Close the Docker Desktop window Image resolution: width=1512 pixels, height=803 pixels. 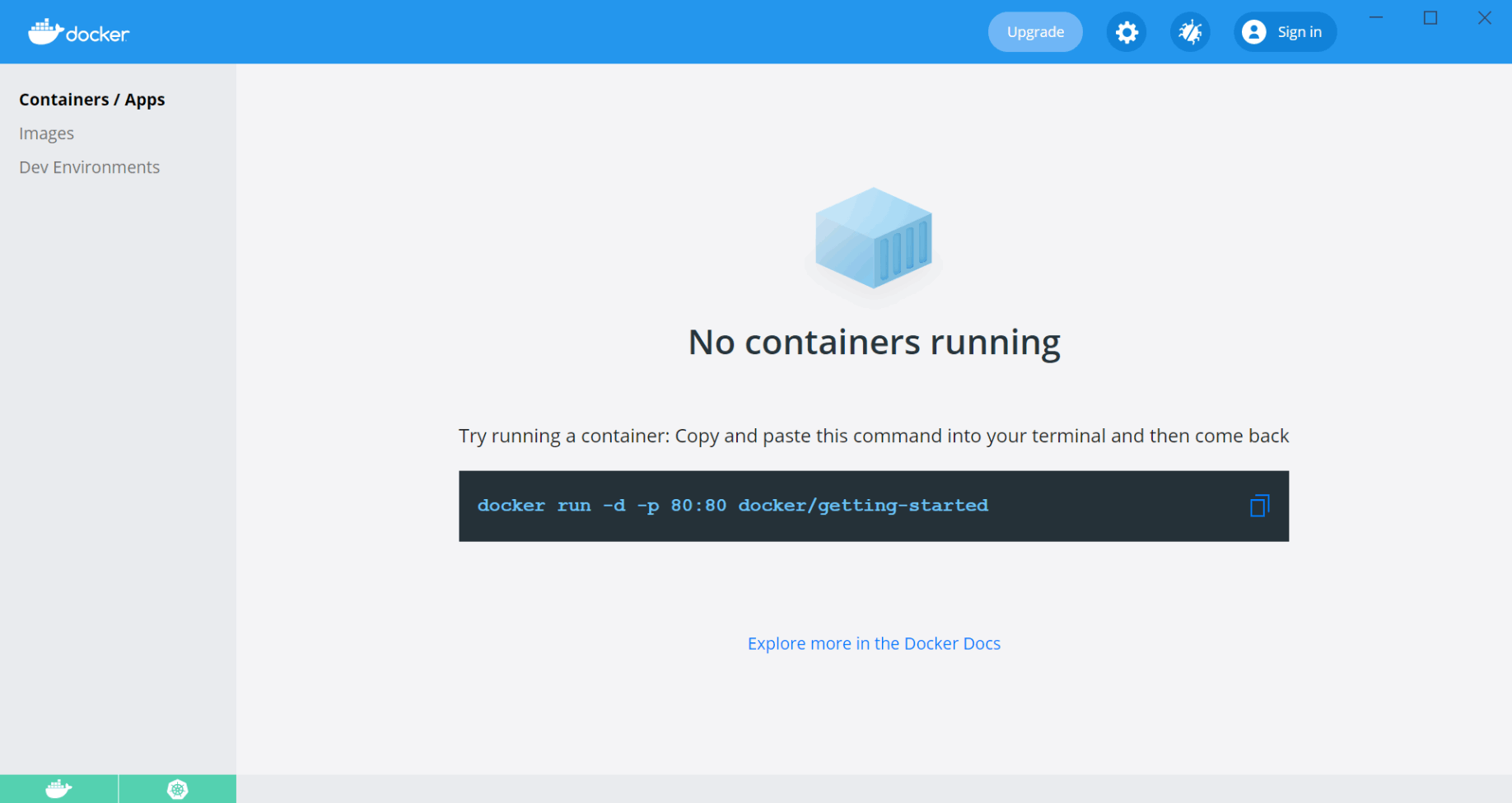(1484, 18)
